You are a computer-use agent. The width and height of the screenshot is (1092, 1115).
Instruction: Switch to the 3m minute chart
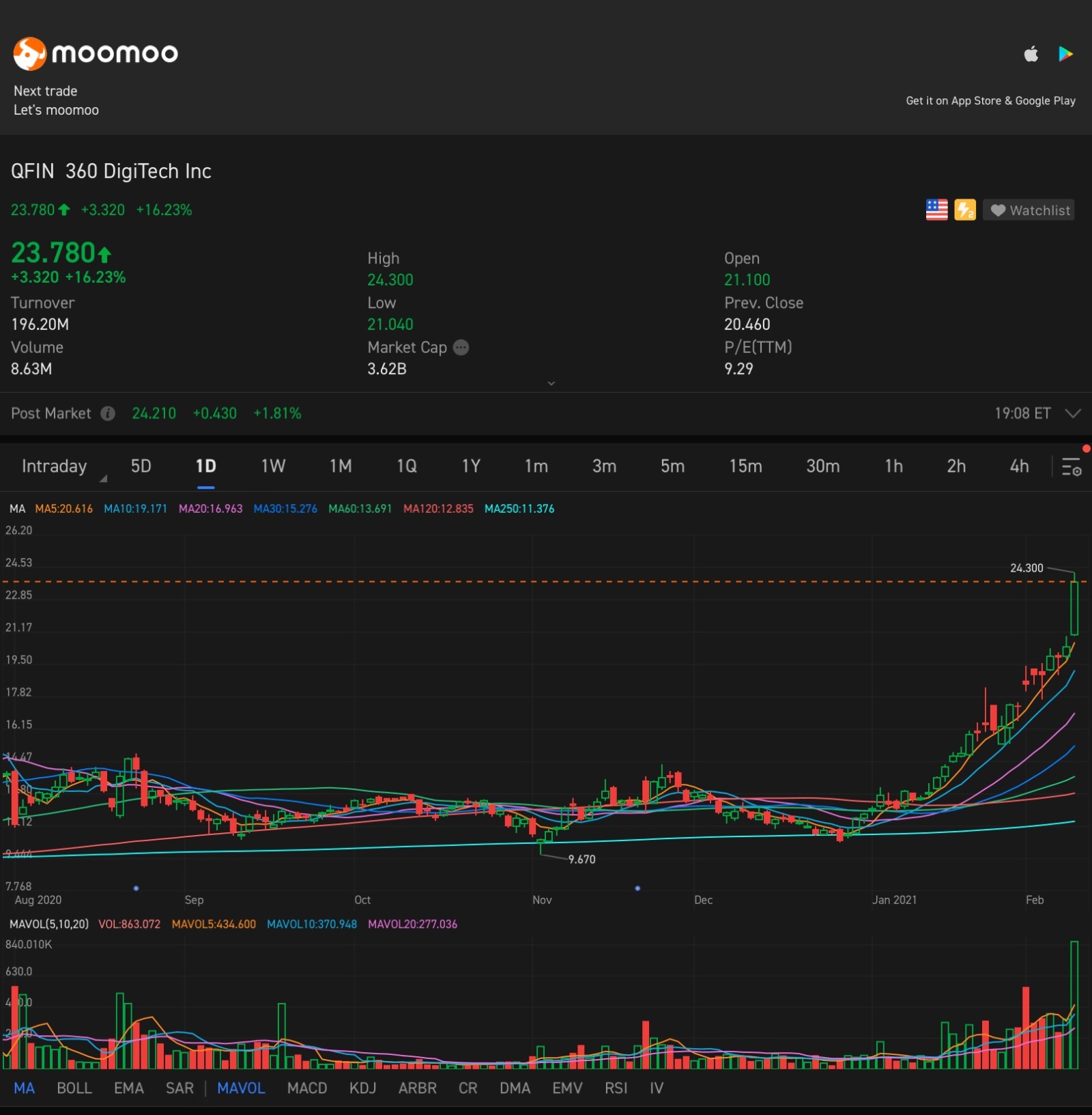click(x=604, y=466)
